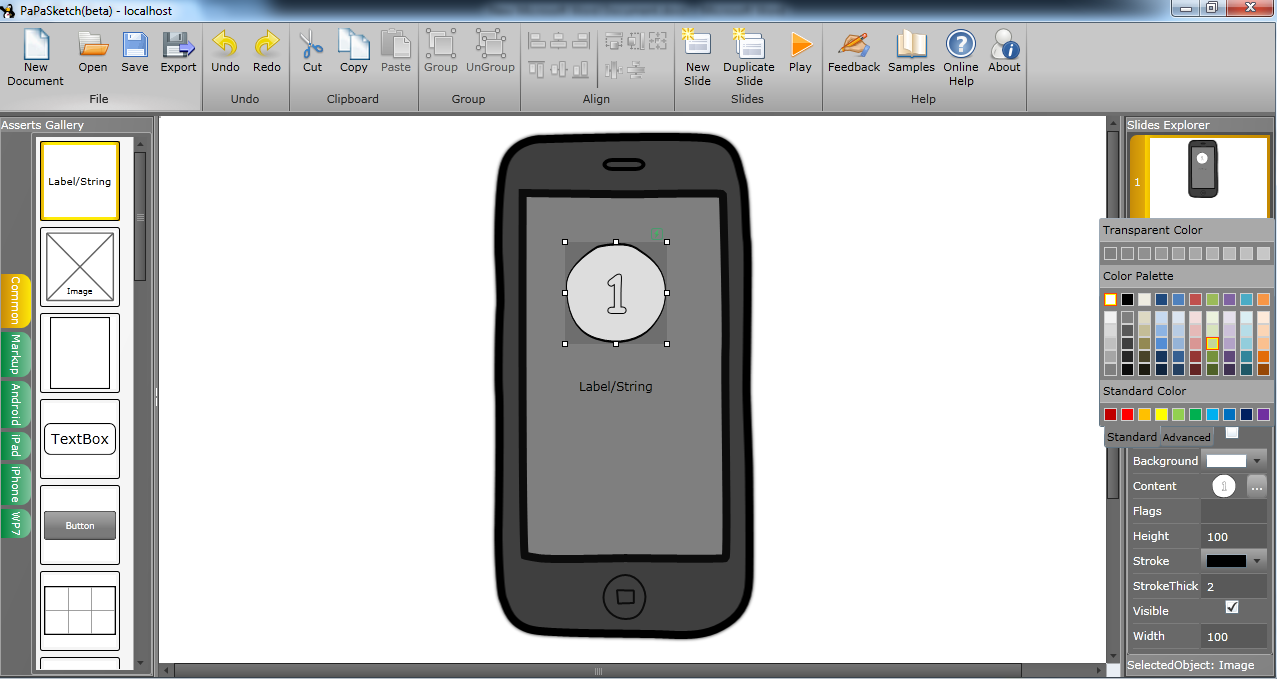Select the Label/String asset in the gallery
The width and height of the screenshot is (1277, 679).
tap(80, 181)
